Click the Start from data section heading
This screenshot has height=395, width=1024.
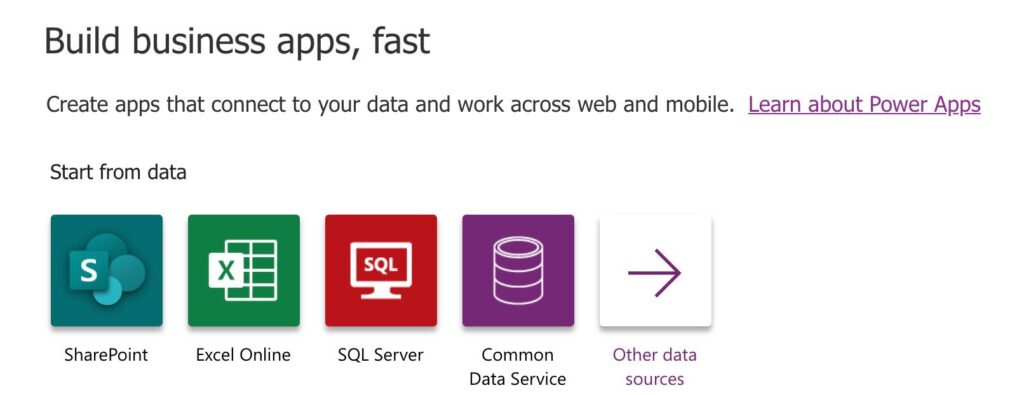(118, 172)
